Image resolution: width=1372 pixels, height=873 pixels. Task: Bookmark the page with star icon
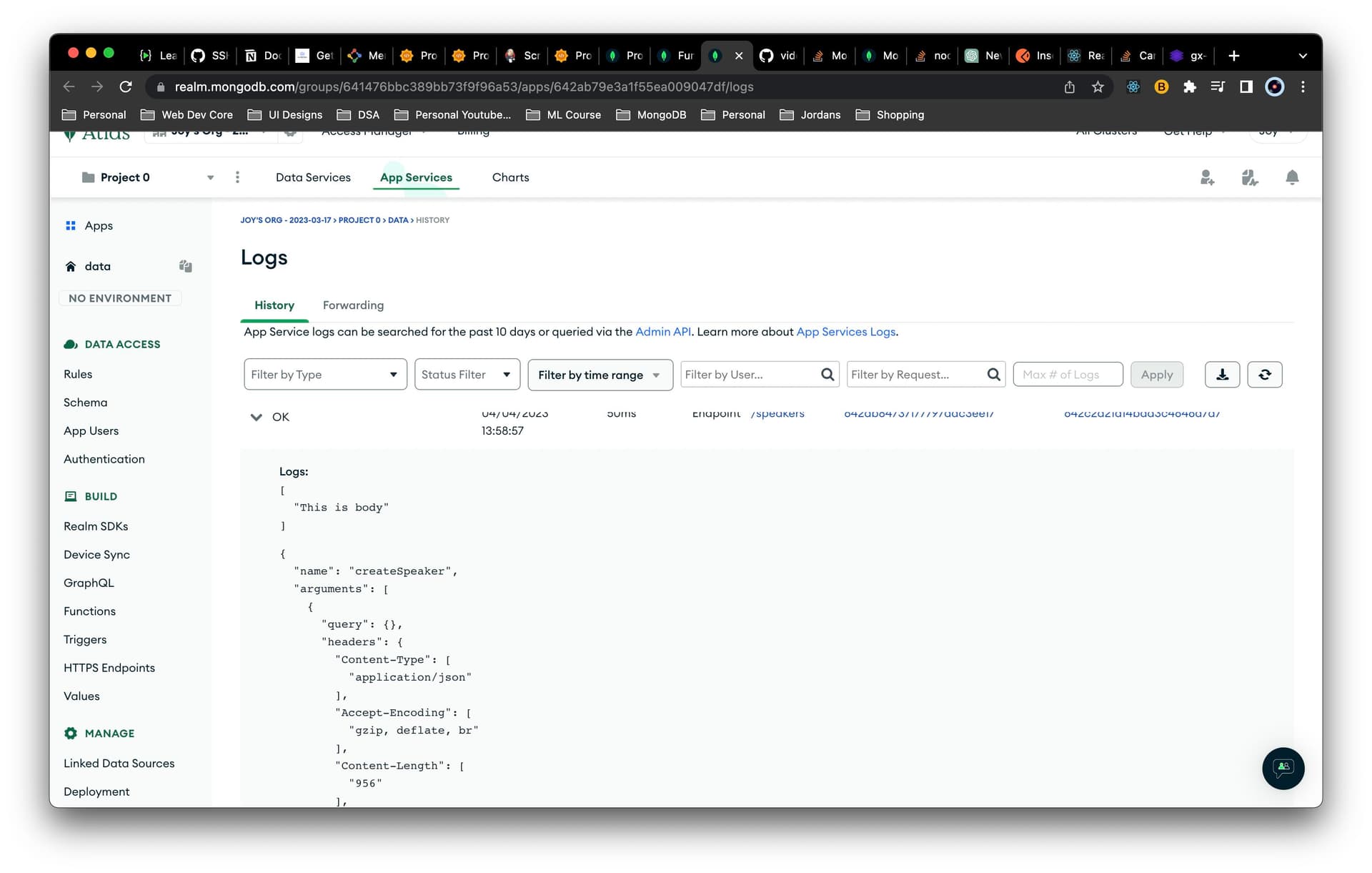[1098, 87]
